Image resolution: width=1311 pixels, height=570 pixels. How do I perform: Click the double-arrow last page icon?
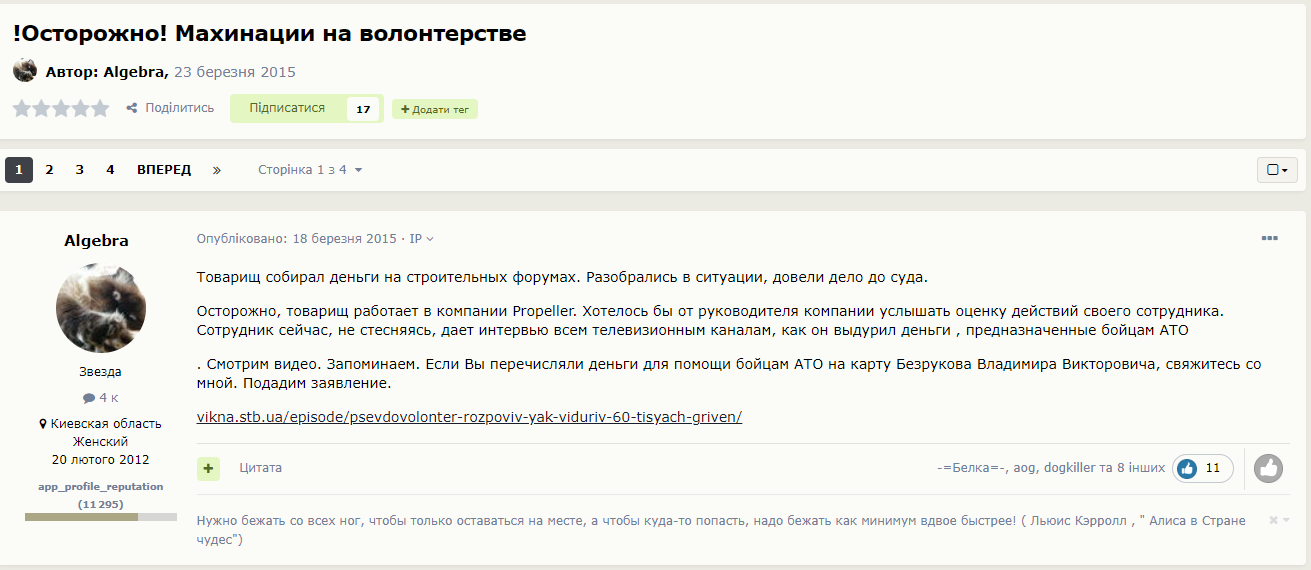(x=216, y=170)
